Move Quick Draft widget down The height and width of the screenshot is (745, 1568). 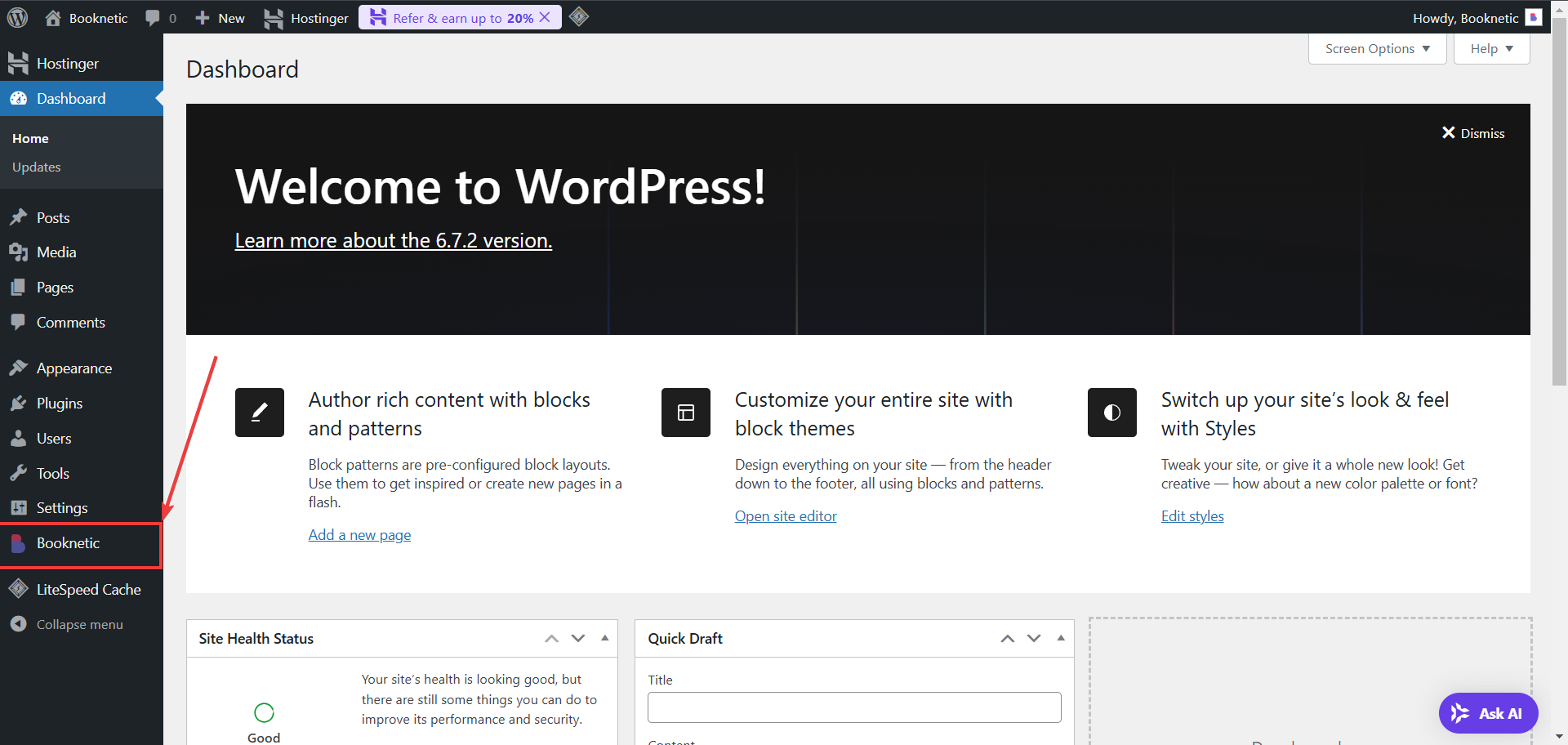pos(1034,638)
